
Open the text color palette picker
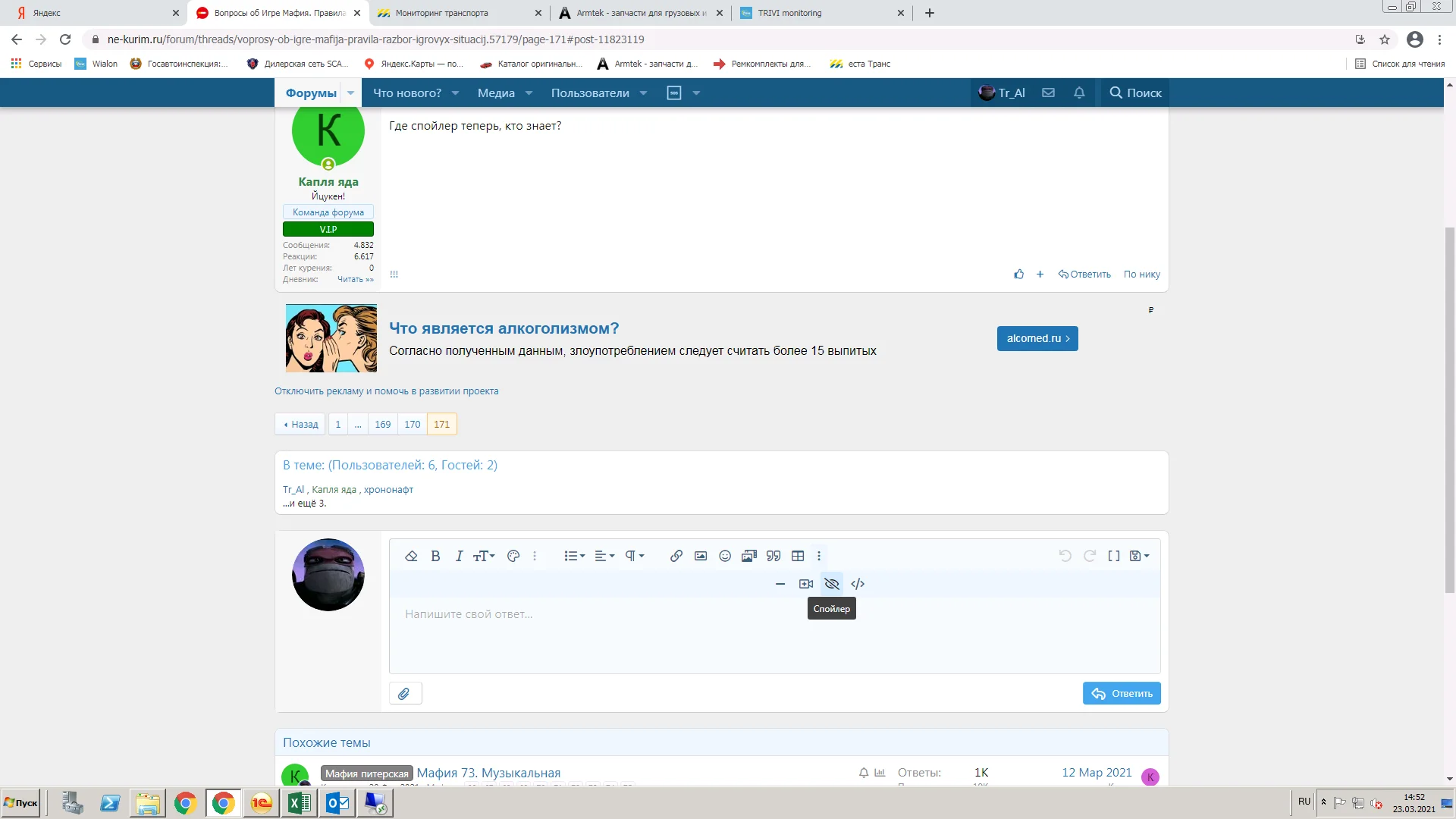pos(513,555)
